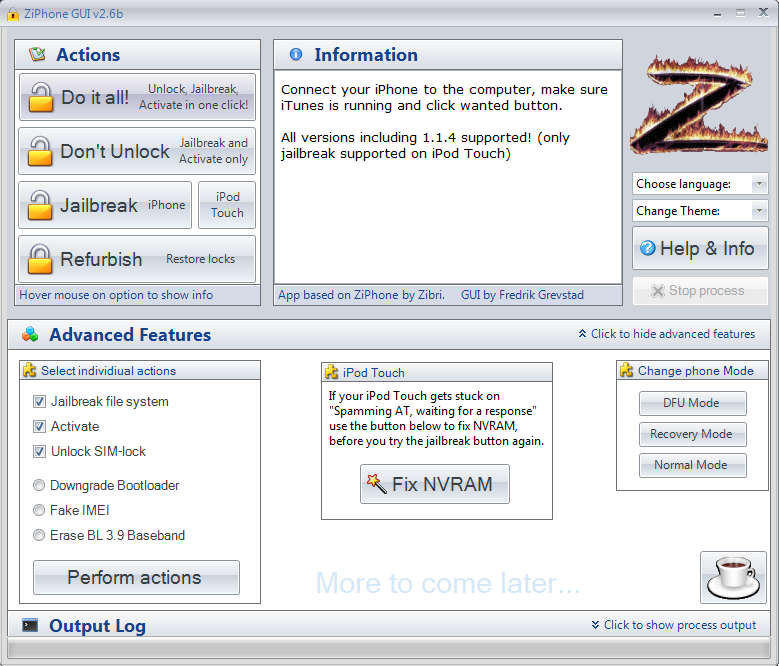Click padlock icon on Do it all!
Image resolution: width=779 pixels, height=666 pixels.
pos(41,97)
